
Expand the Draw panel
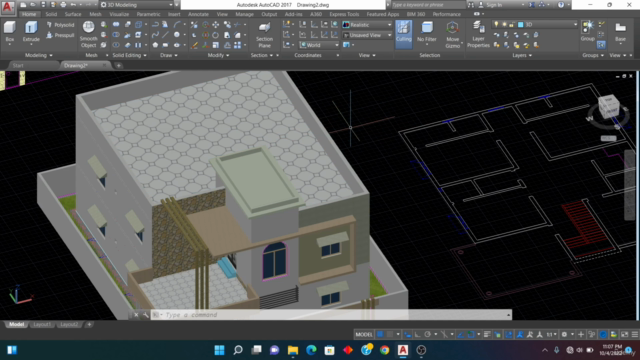(169, 55)
